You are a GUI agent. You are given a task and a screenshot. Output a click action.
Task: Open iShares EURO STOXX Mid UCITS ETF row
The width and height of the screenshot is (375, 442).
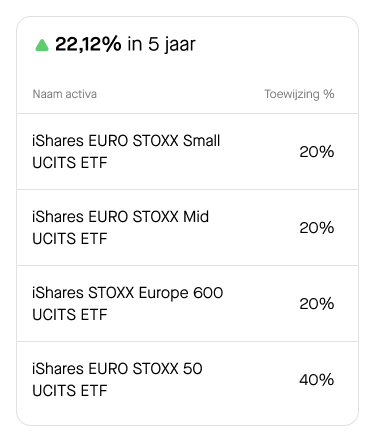coord(188,228)
